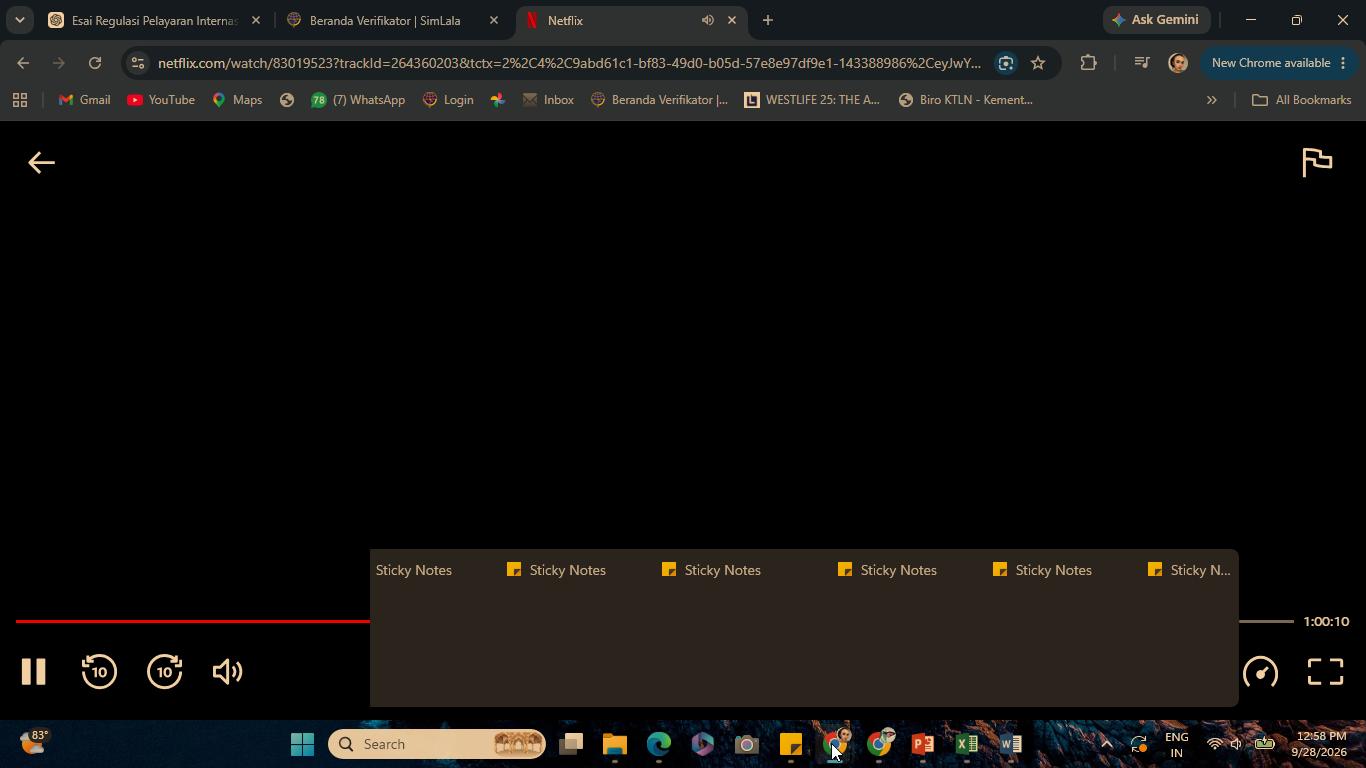Bookmark this page with the star icon
This screenshot has height=768, width=1366.
[x=1038, y=63]
